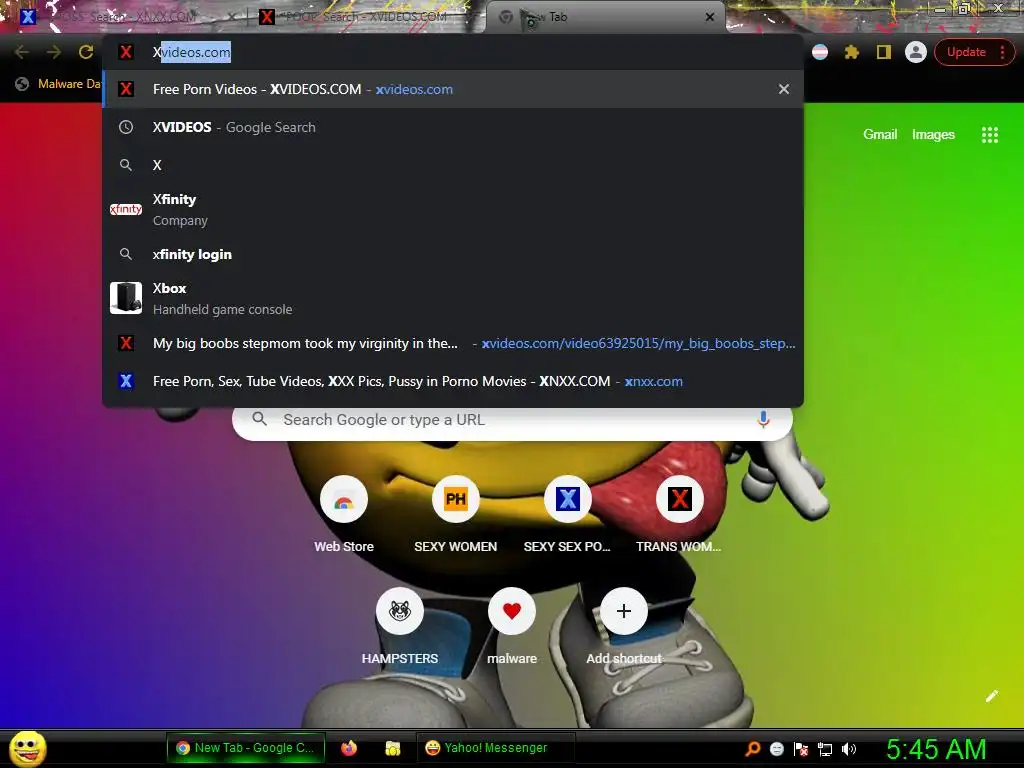Remove the xvideos.com suggestion with X
Image resolution: width=1024 pixels, height=768 pixels.
coord(784,89)
